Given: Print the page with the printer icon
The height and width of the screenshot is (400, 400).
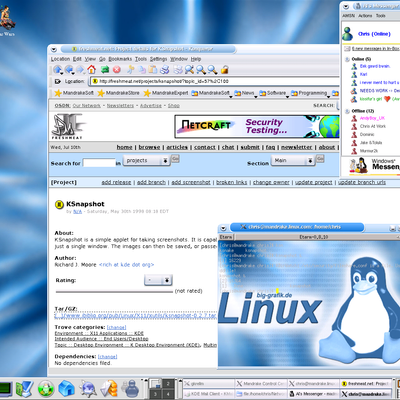Looking at the screenshot, I should pos(165,70).
